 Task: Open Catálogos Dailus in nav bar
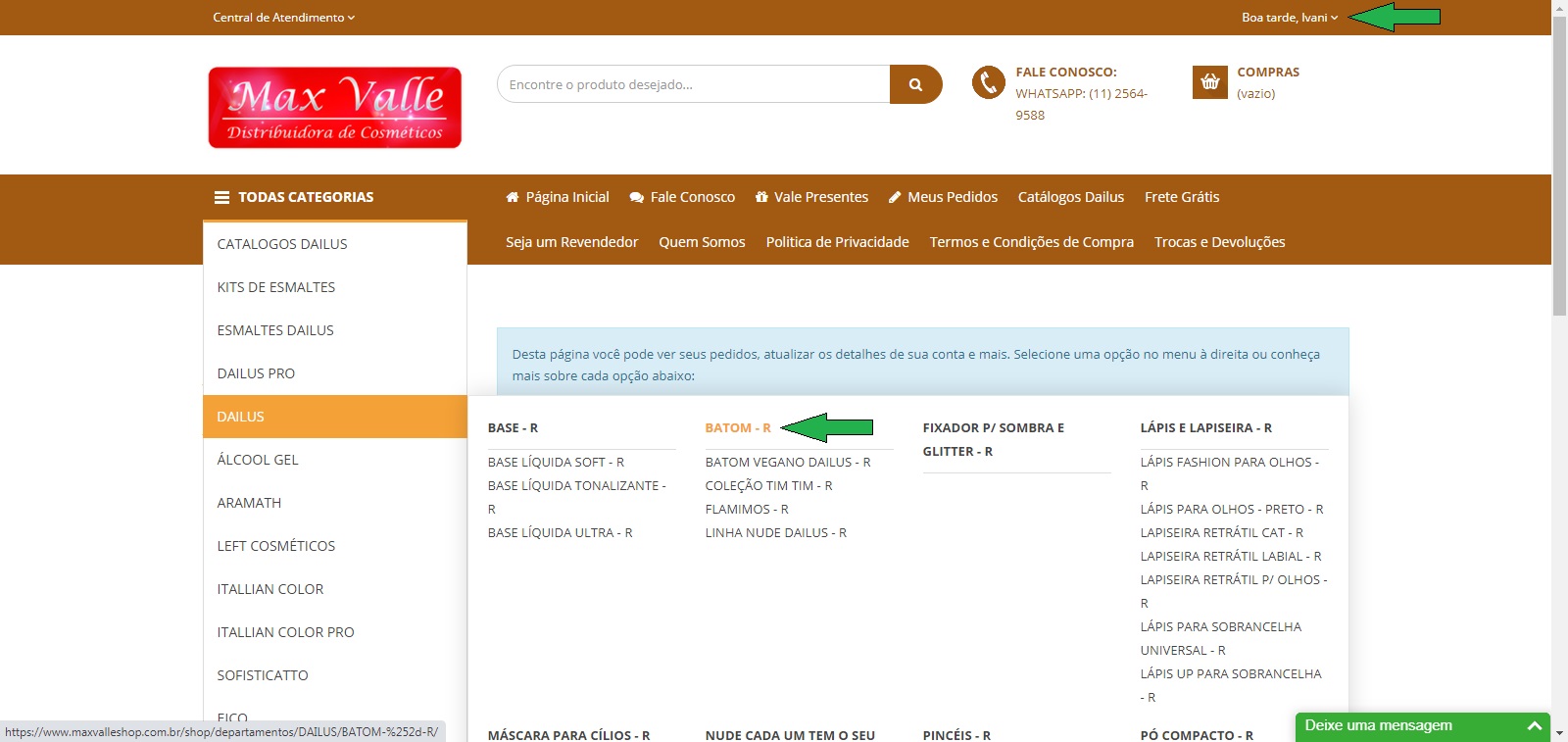click(1071, 197)
